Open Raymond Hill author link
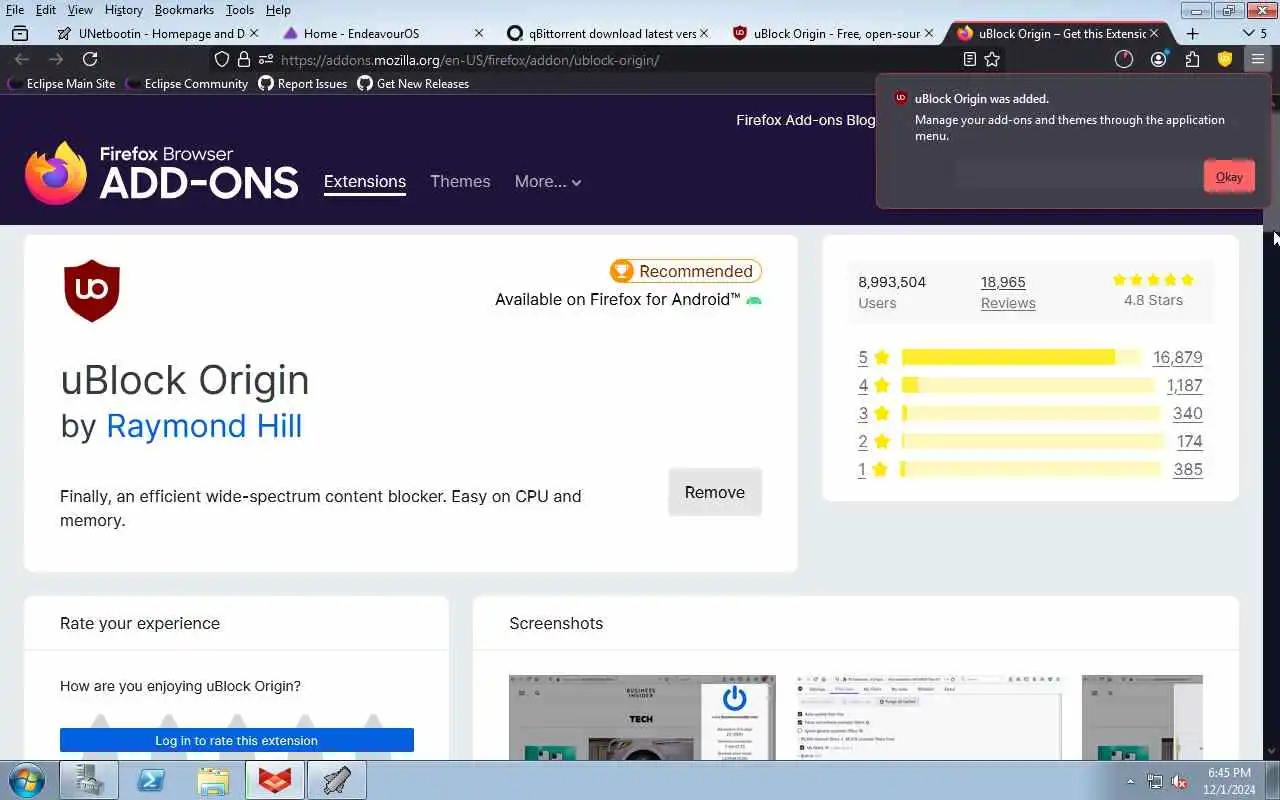 pyautogui.click(x=204, y=426)
